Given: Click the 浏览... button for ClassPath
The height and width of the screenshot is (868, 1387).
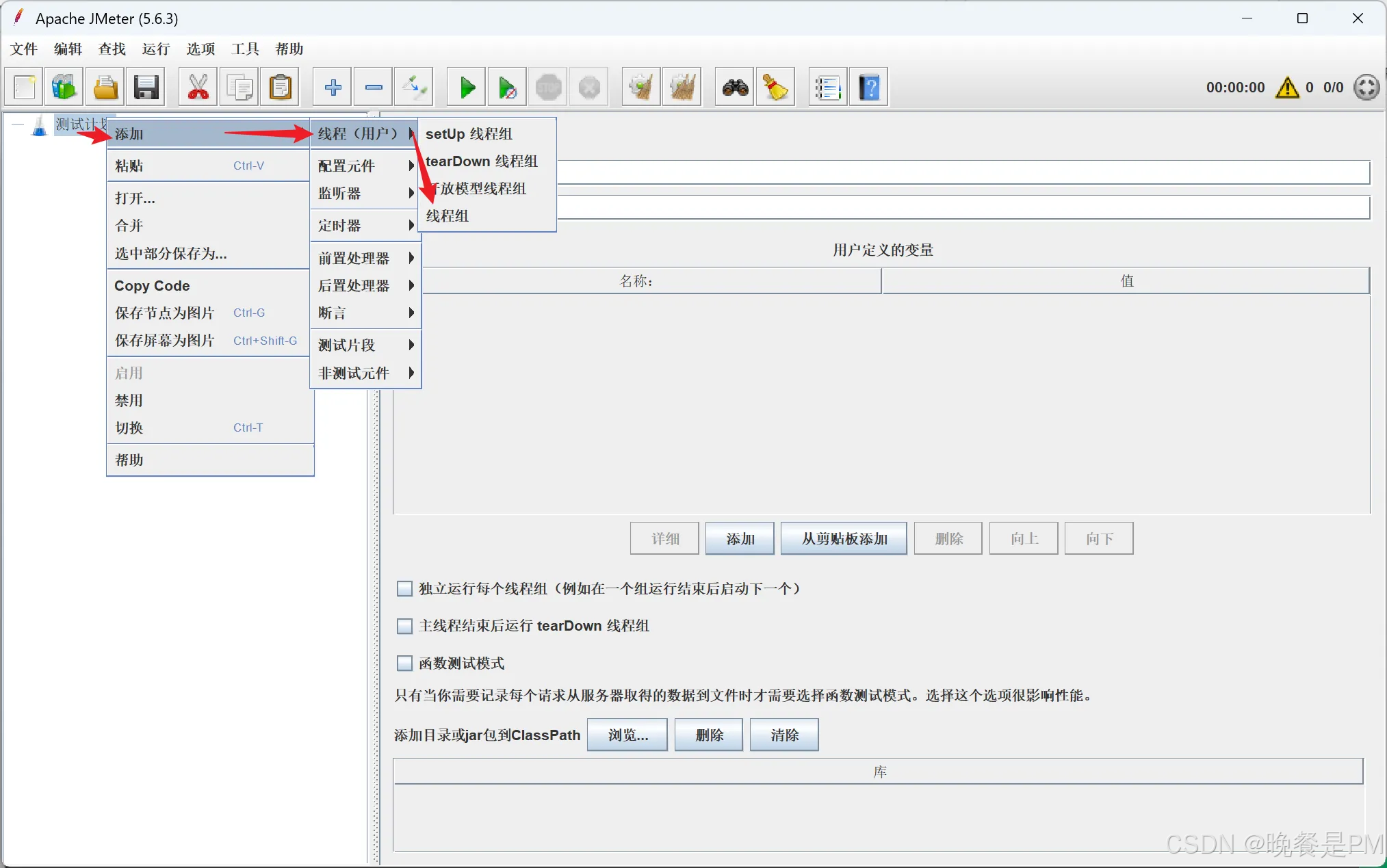Looking at the screenshot, I should click(627, 735).
